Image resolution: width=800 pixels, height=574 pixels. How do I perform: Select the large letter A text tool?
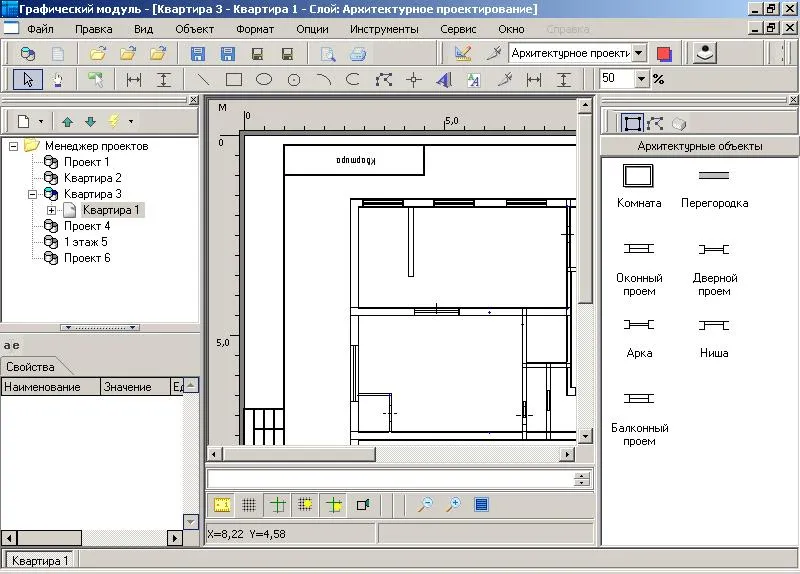[444, 80]
